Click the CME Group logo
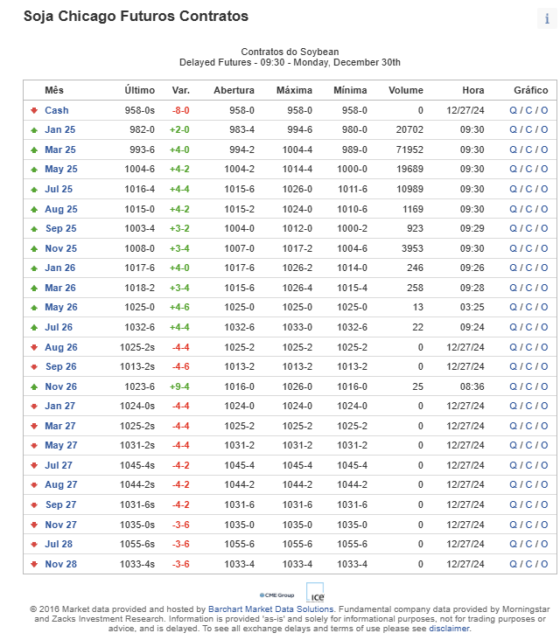This screenshot has height=640, width=560. [x=277, y=595]
